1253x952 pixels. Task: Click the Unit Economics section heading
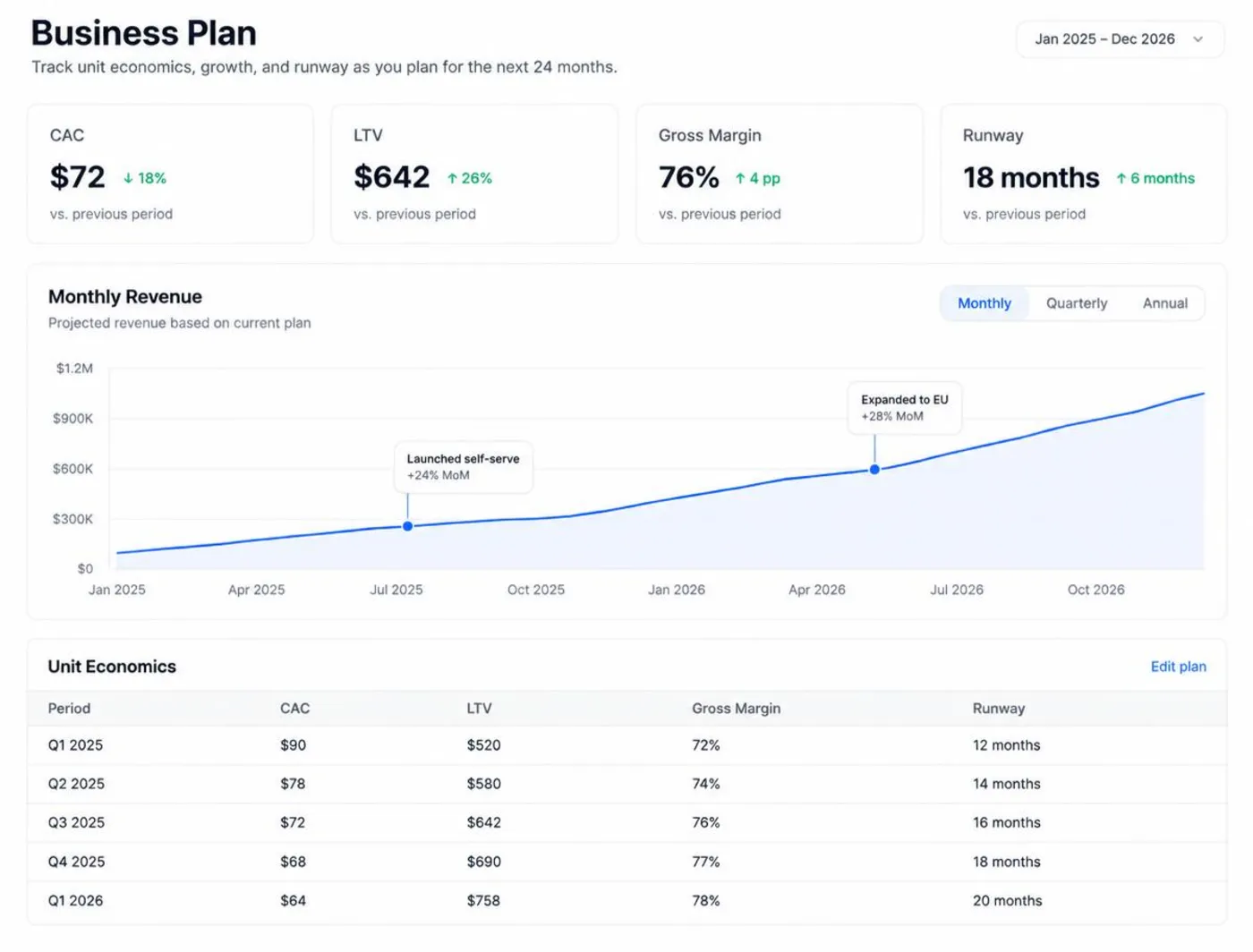click(x=112, y=667)
